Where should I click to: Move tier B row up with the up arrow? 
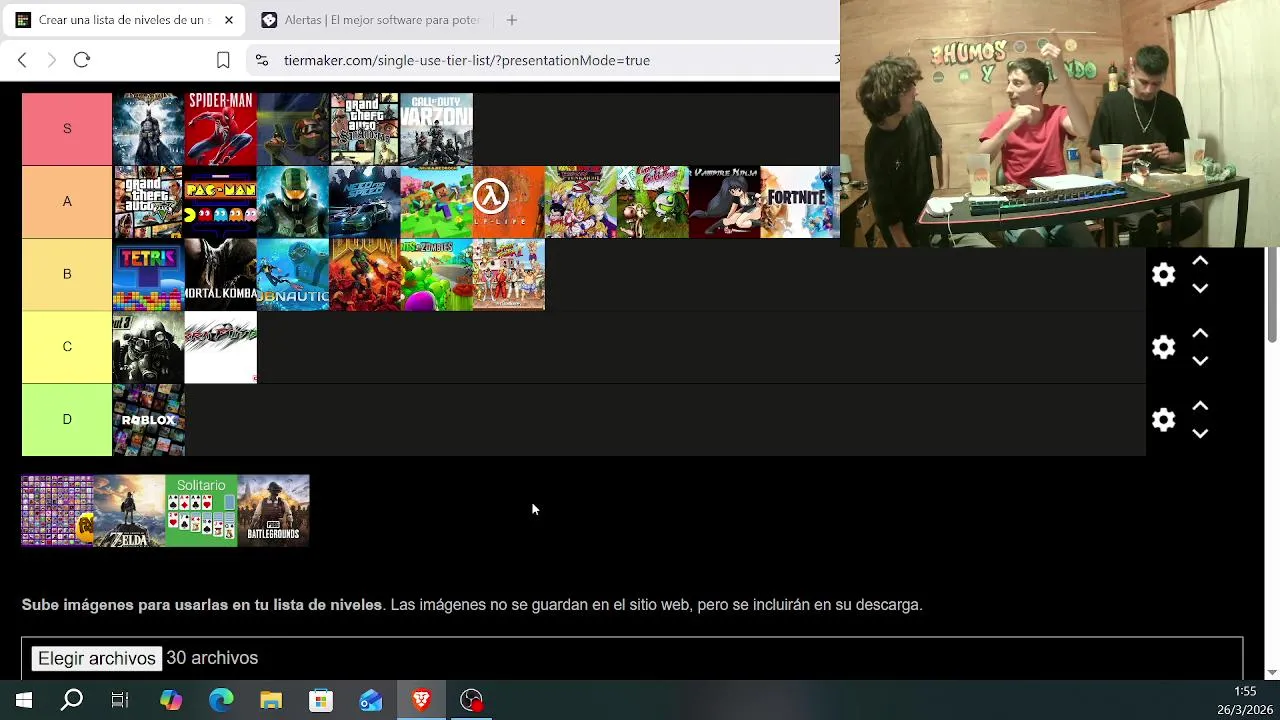click(x=1200, y=261)
